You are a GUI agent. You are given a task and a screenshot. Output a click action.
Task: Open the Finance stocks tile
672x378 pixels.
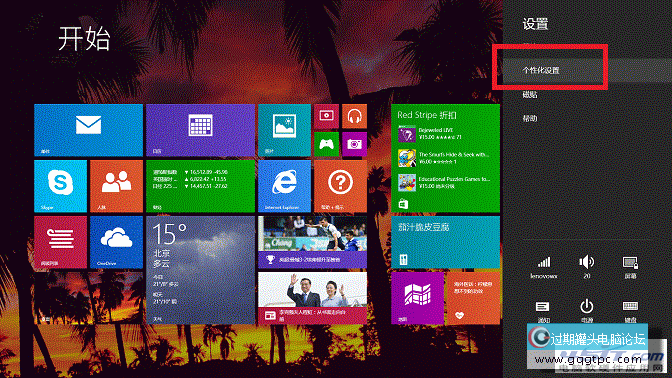click(x=200, y=186)
